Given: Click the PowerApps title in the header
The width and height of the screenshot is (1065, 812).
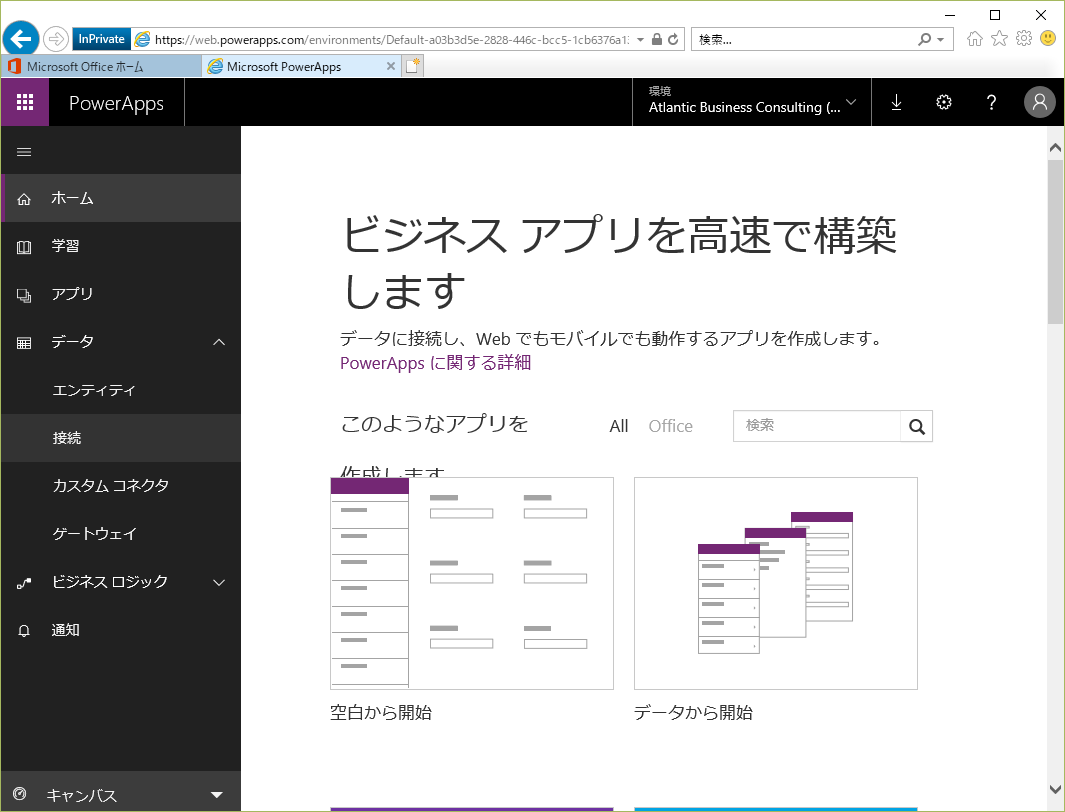Looking at the screenshot, I should pos(116,103).
